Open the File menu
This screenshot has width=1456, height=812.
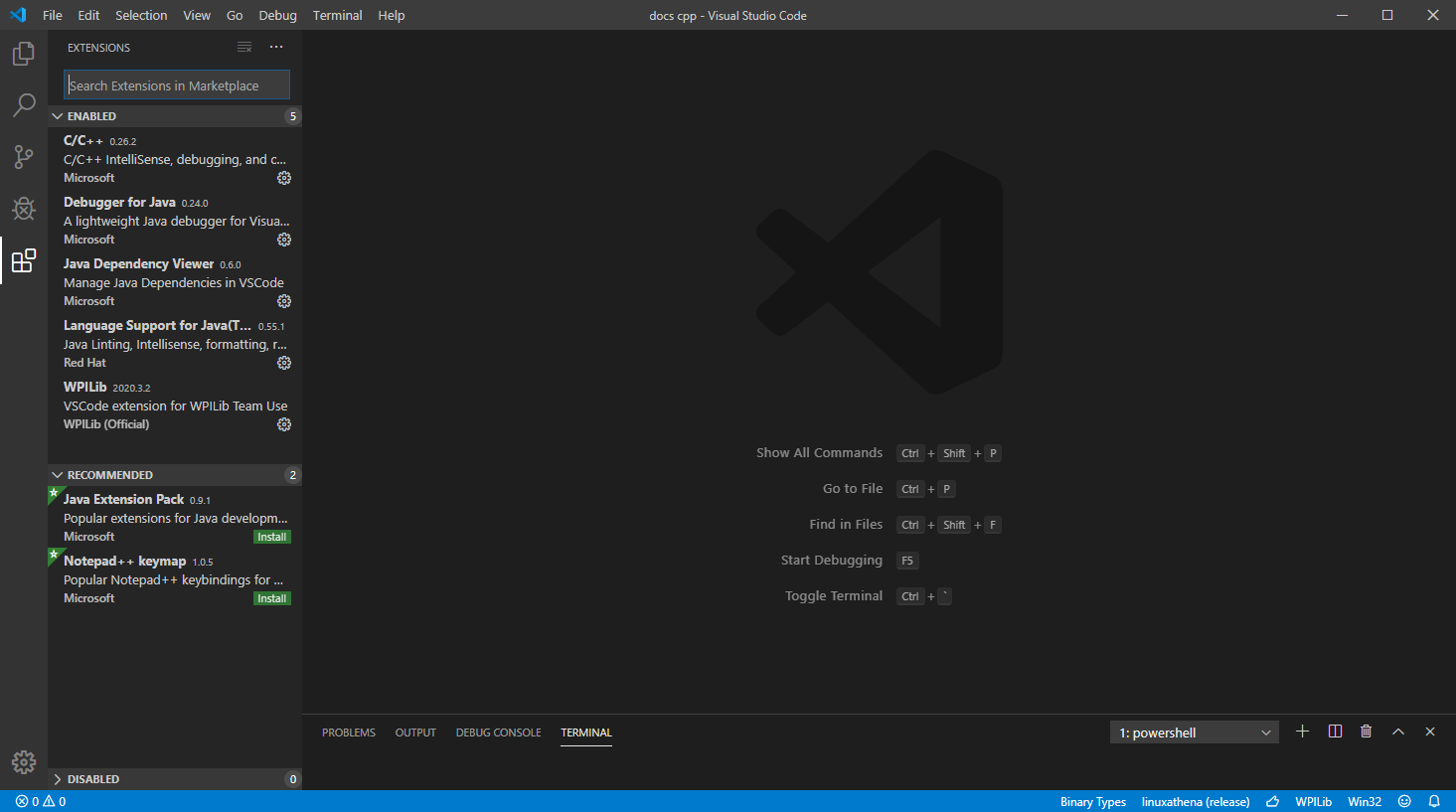click(x=53, y=15)
